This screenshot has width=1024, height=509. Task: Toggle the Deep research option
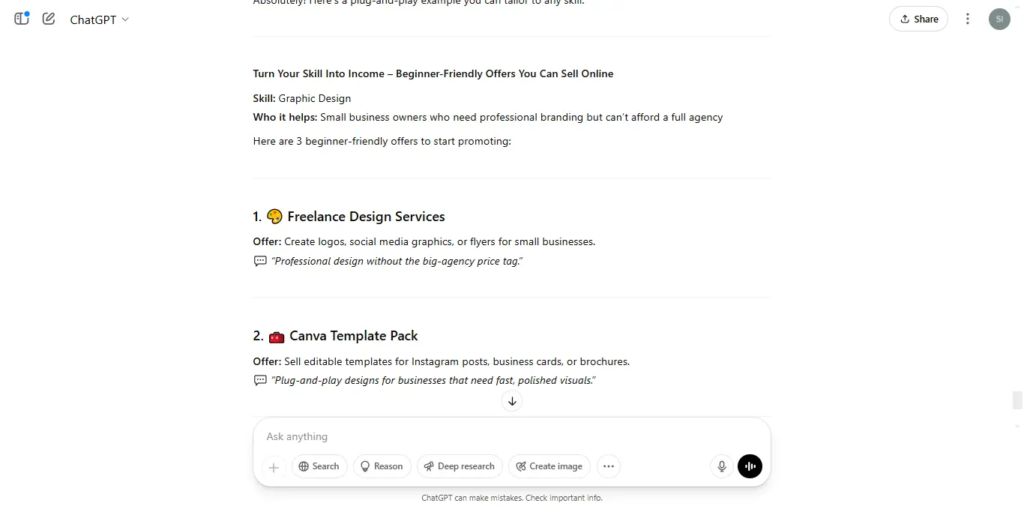pyautogui.click(x=460, y=467)
